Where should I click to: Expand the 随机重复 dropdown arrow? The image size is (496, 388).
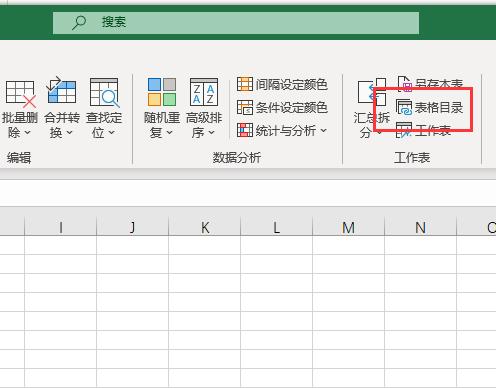click(x=170, y=133)
